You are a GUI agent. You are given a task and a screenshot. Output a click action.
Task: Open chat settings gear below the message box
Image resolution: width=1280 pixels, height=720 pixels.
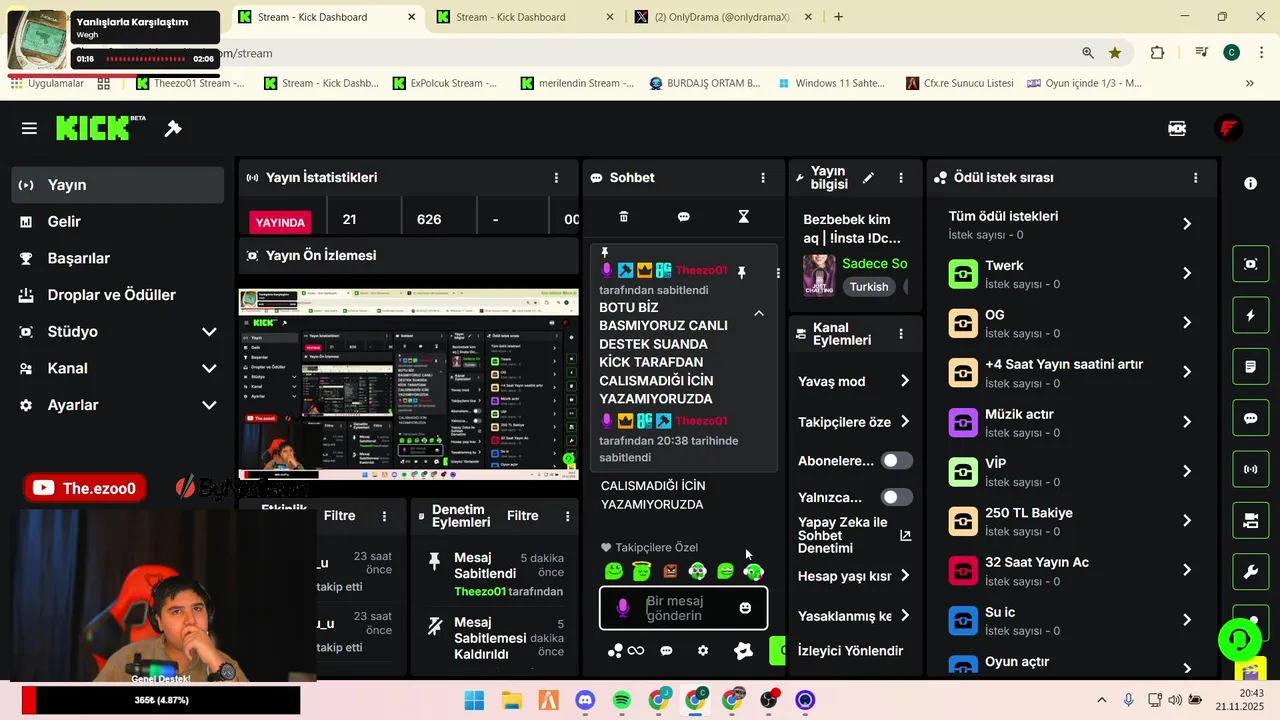[703, 651]
